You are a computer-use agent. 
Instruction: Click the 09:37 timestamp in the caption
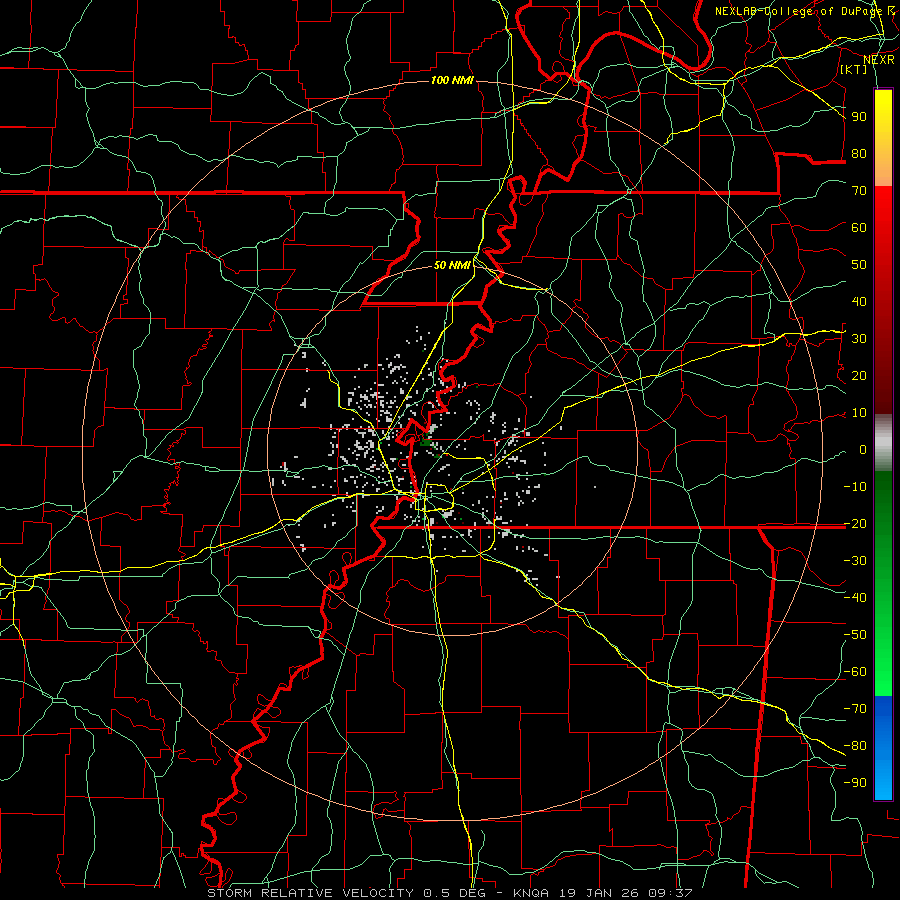click(669, 893)
